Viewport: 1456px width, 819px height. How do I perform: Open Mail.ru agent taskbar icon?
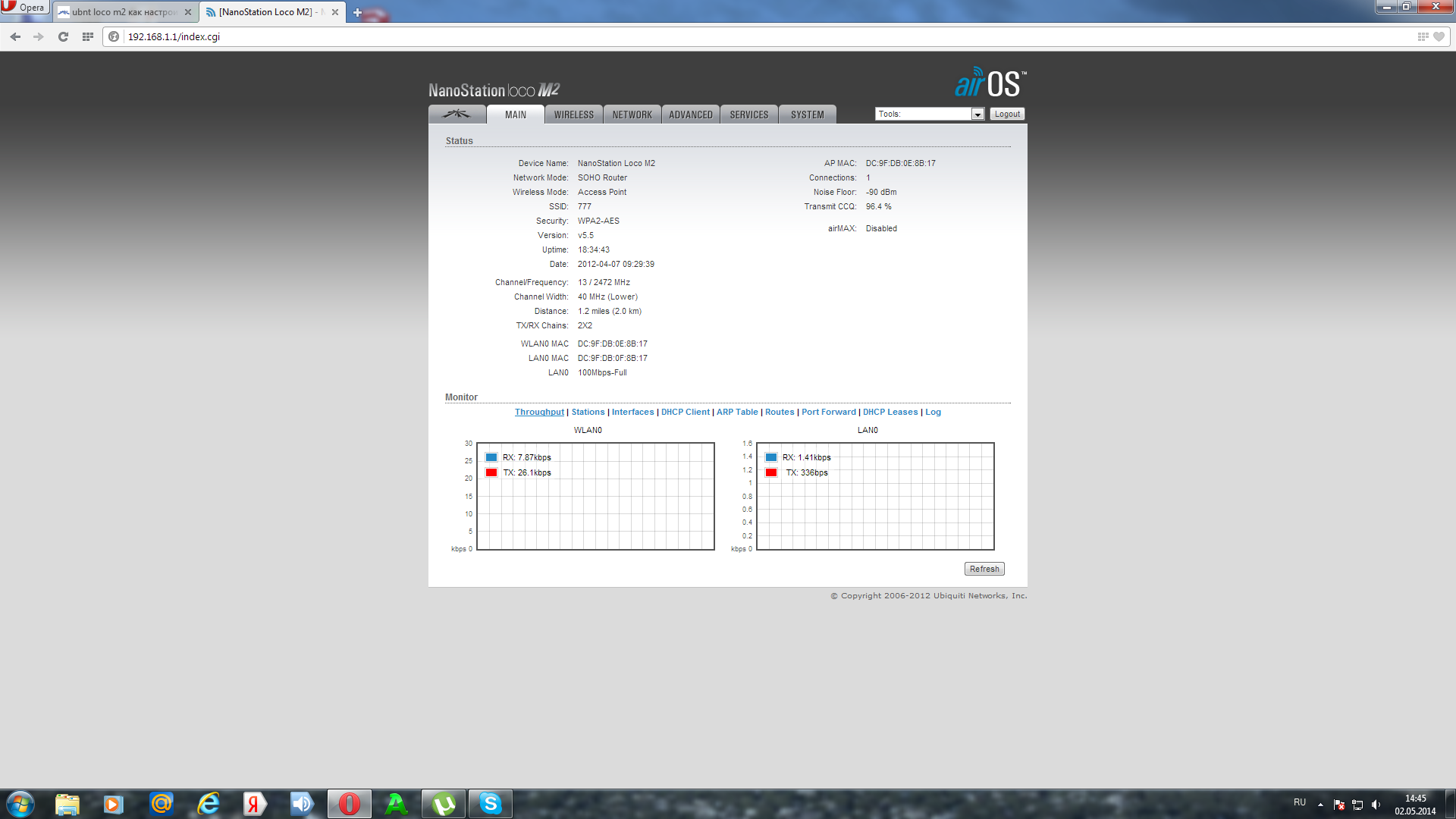pos(162,804)
